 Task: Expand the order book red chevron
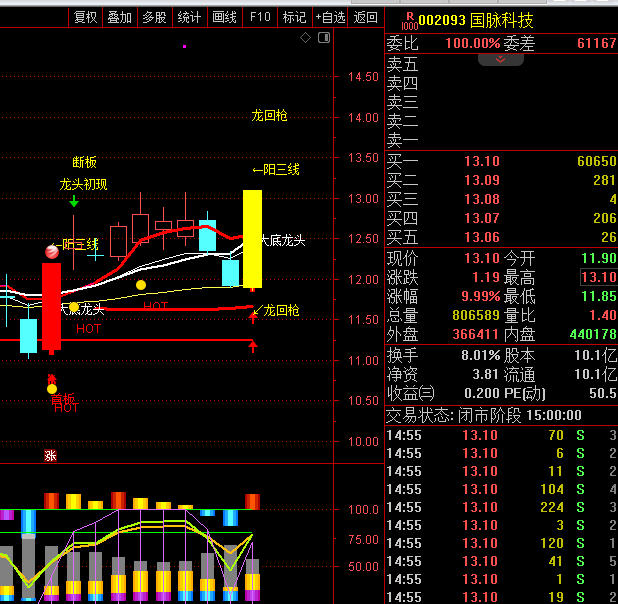coord(500,59)
